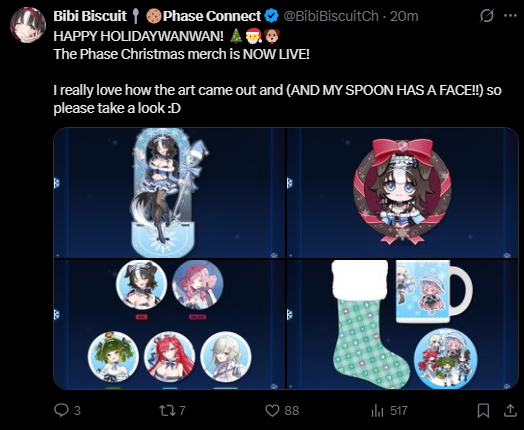Screen dimensions: 524x430
Task: Click the repost arrows icon
Action: tap(166, 410)
